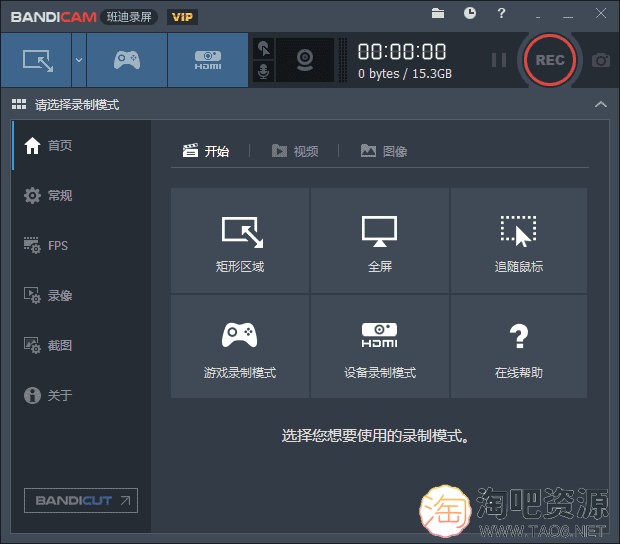Toggle mouse cursor effects icon
The width and height of the screenshot is (620, 544).
click(x=263, y=49)
